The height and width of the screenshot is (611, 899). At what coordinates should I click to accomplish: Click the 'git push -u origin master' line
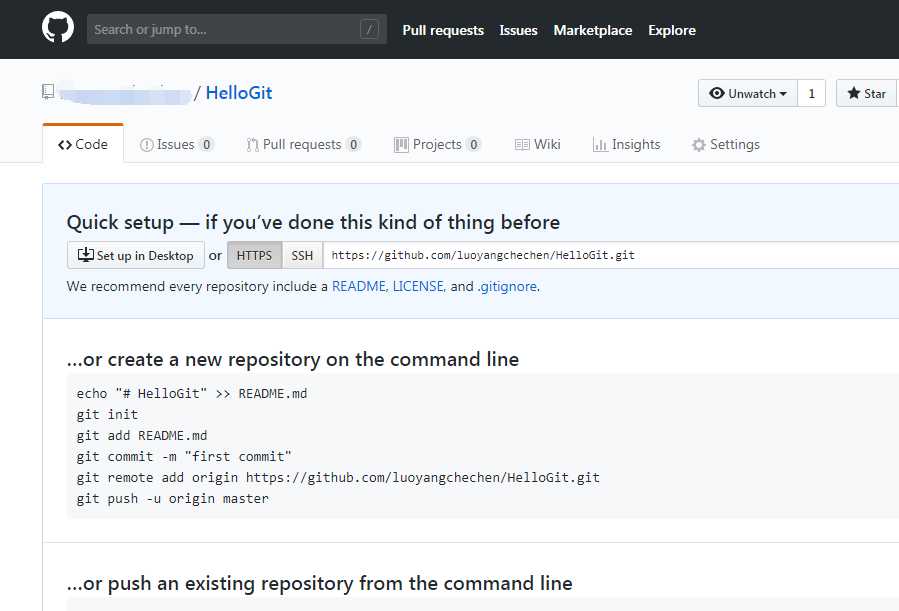click(173, 499)
